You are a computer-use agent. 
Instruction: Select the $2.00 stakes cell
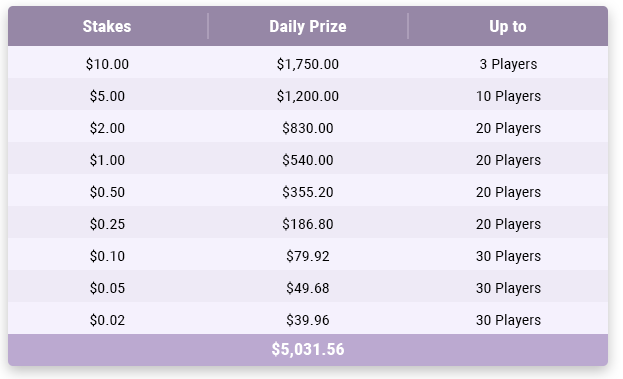coord(107,128)
